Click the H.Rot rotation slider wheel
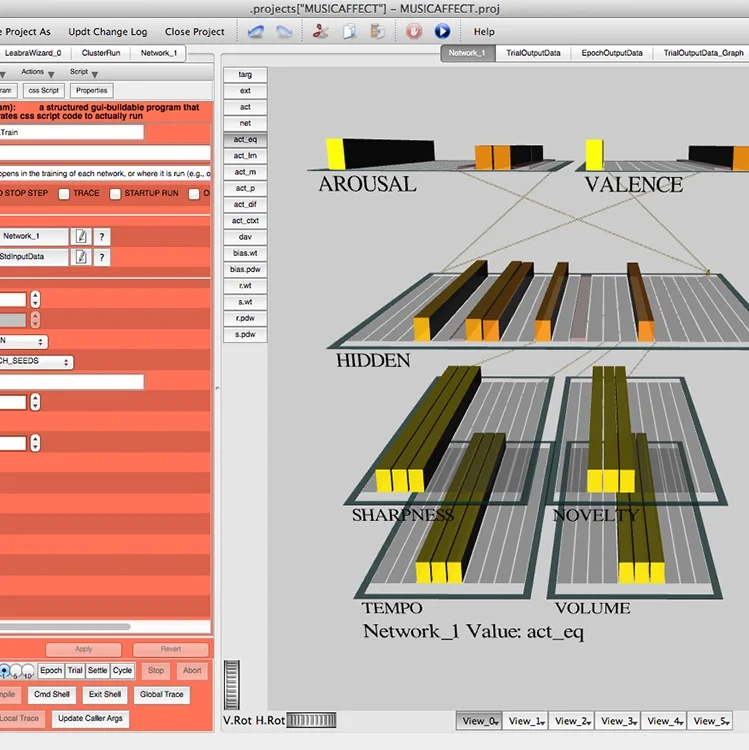The height and width of the screenshot is (750, 749). (x=311, y=720)
